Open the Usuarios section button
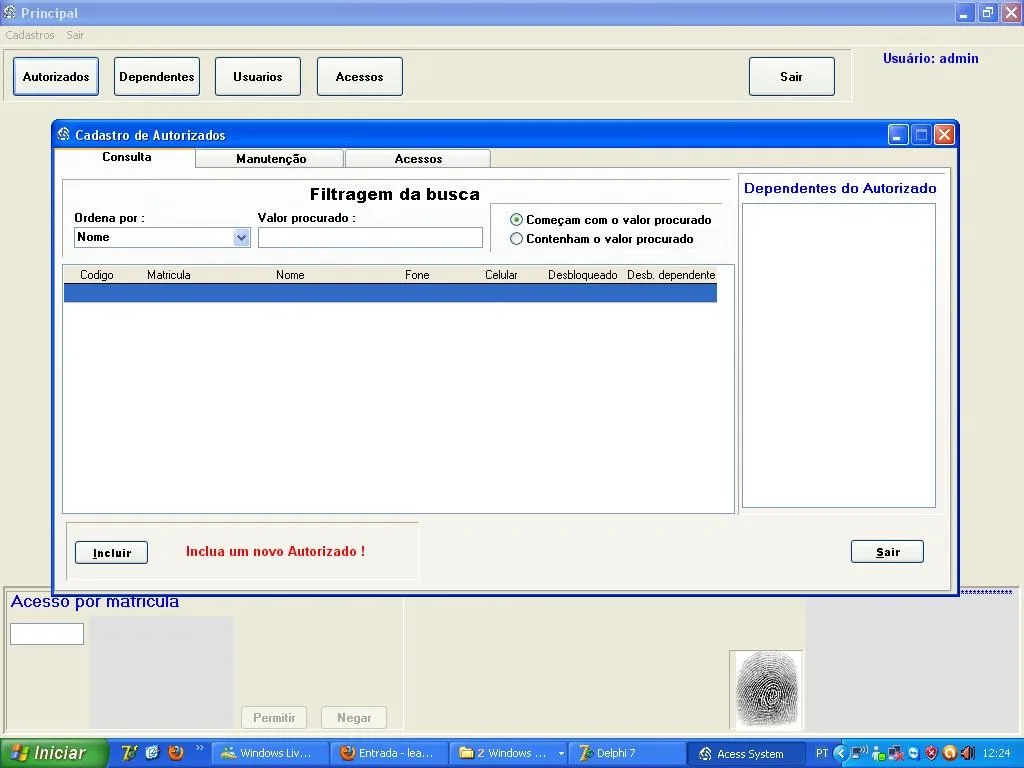This screenshot has height=768, width=1024. tap(258, 76)
